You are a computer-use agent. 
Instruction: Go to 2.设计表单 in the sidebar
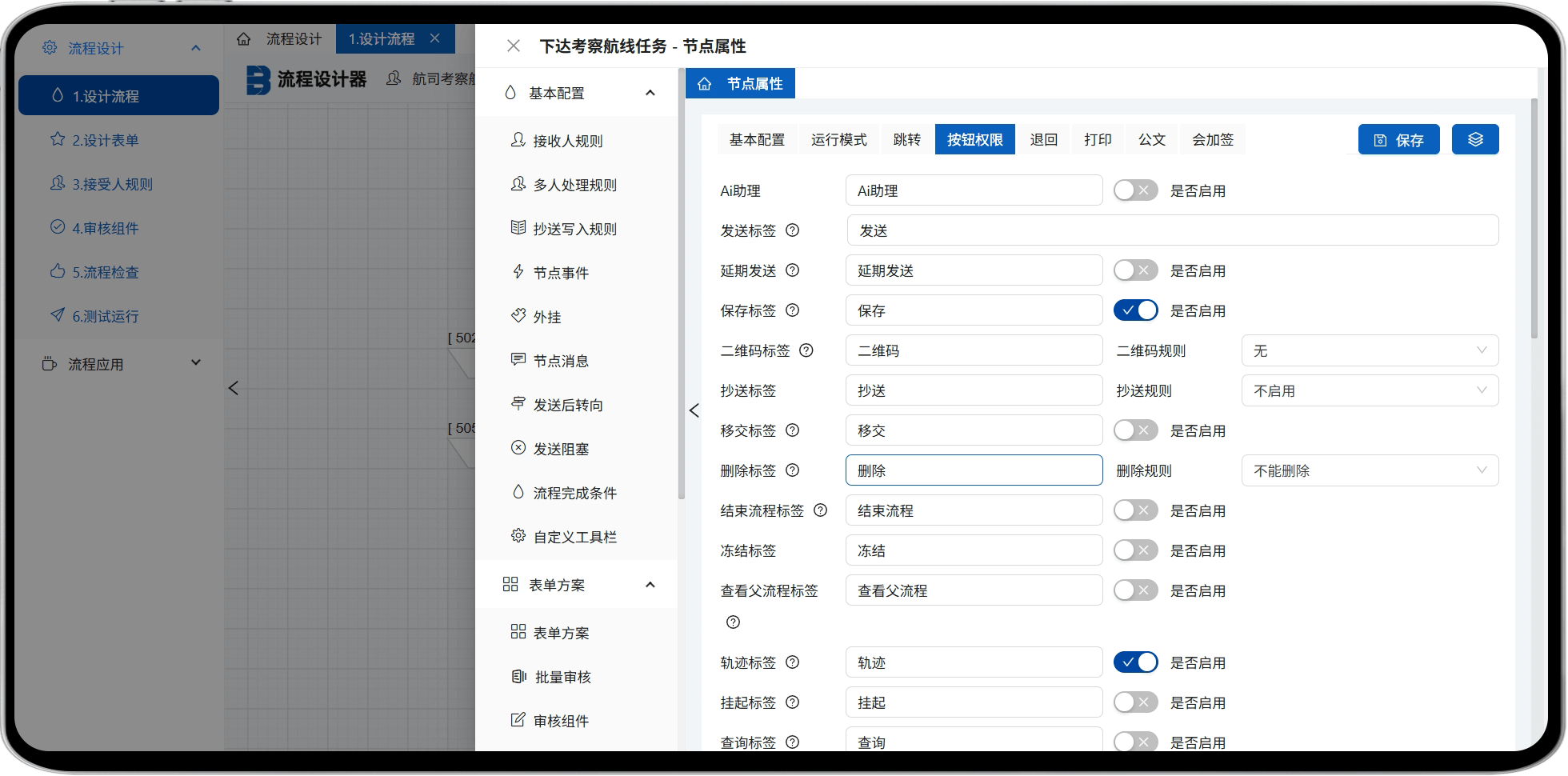[x=118, y=140]
